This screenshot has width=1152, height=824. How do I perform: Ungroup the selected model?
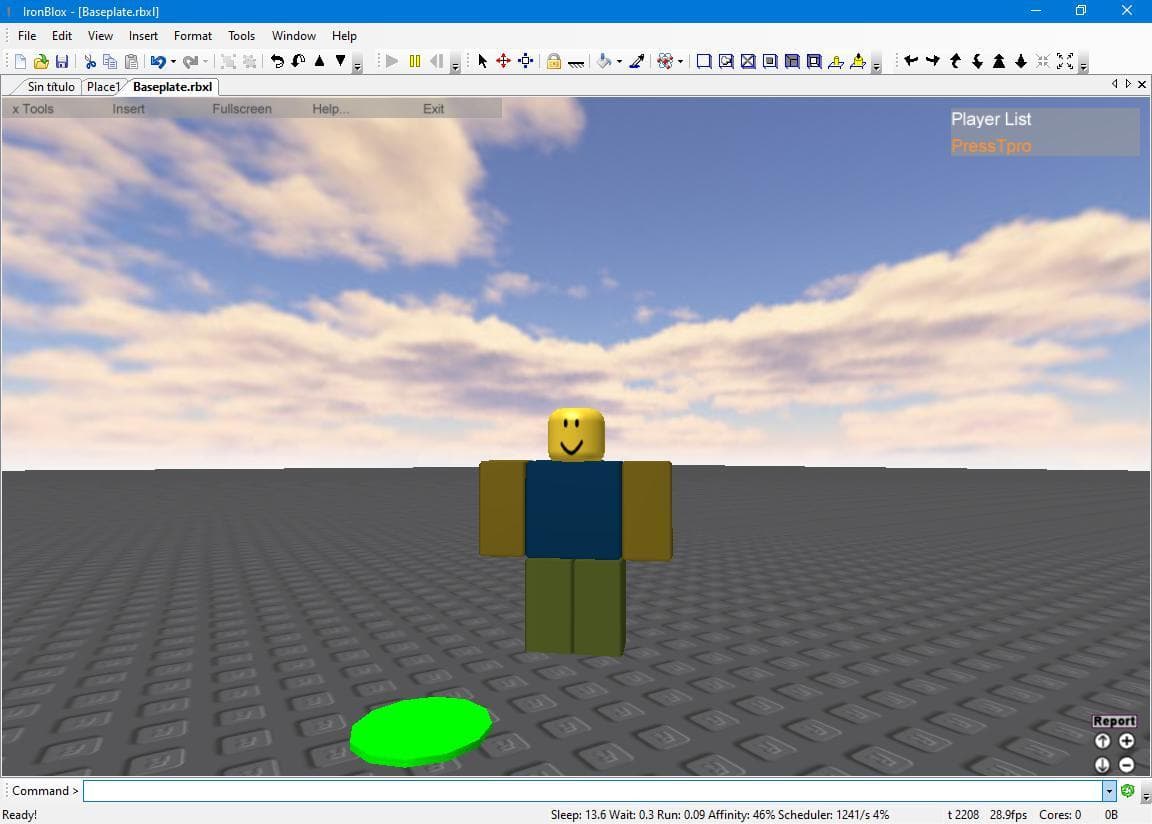point(250,62)
